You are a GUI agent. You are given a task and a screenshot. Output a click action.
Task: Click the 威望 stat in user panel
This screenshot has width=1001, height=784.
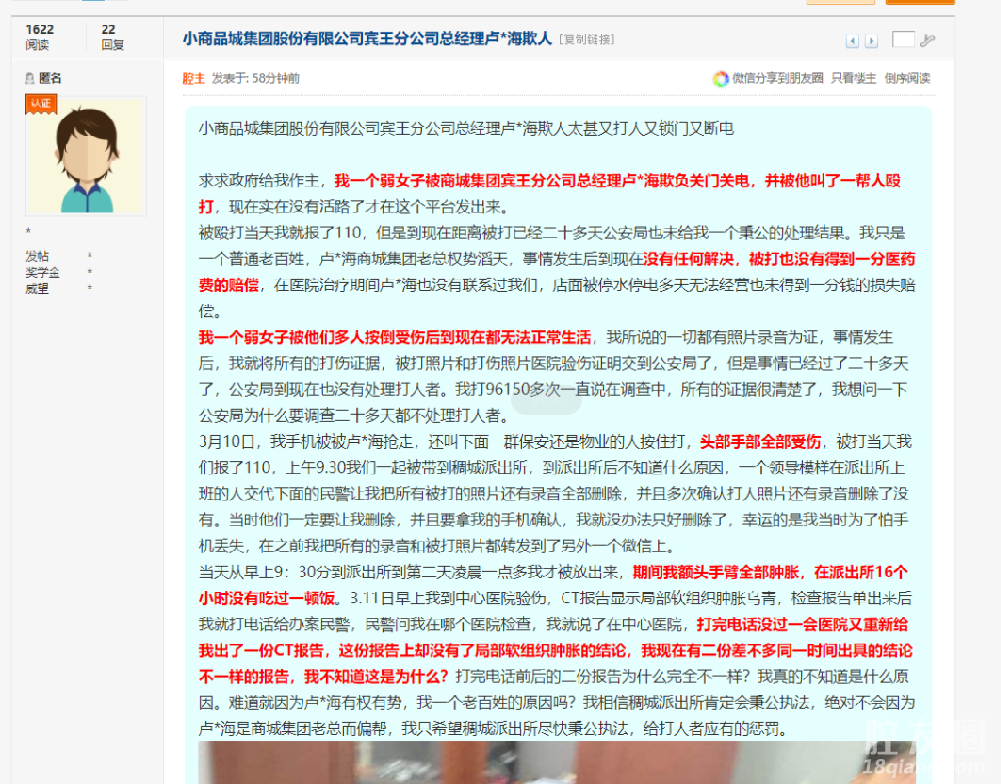(37, 288)
